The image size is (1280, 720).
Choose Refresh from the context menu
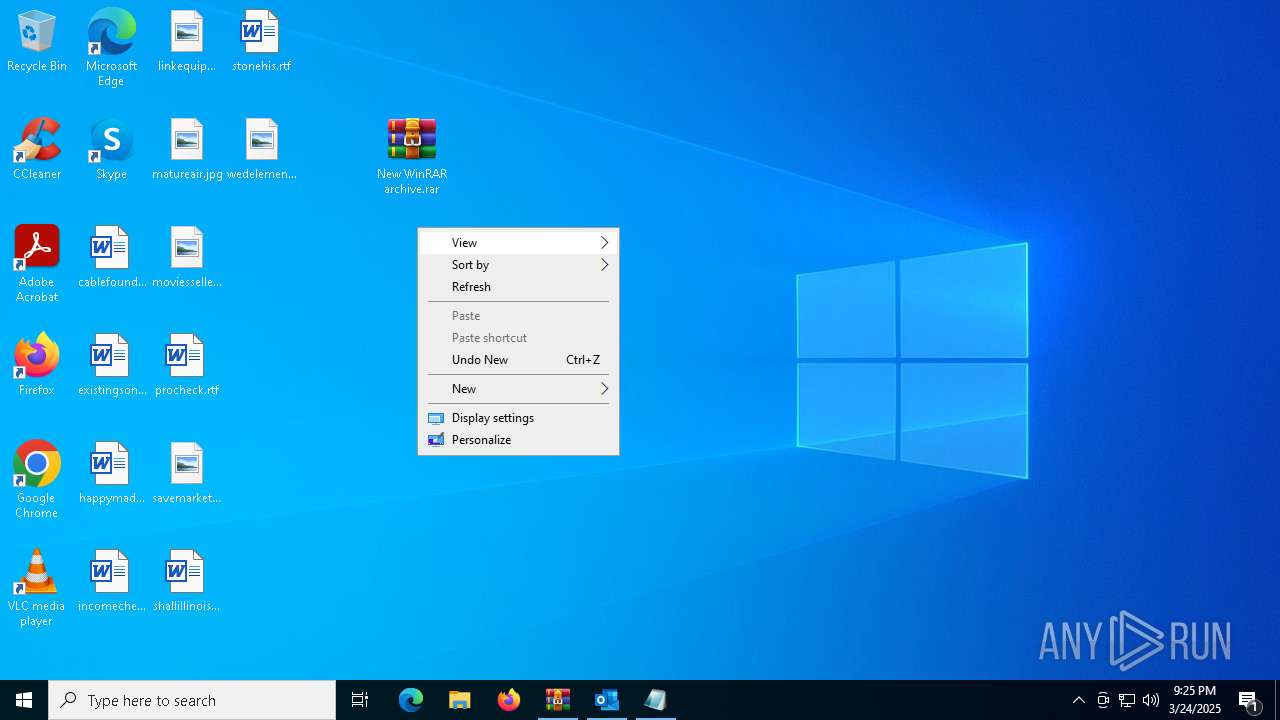coord(518,287)
